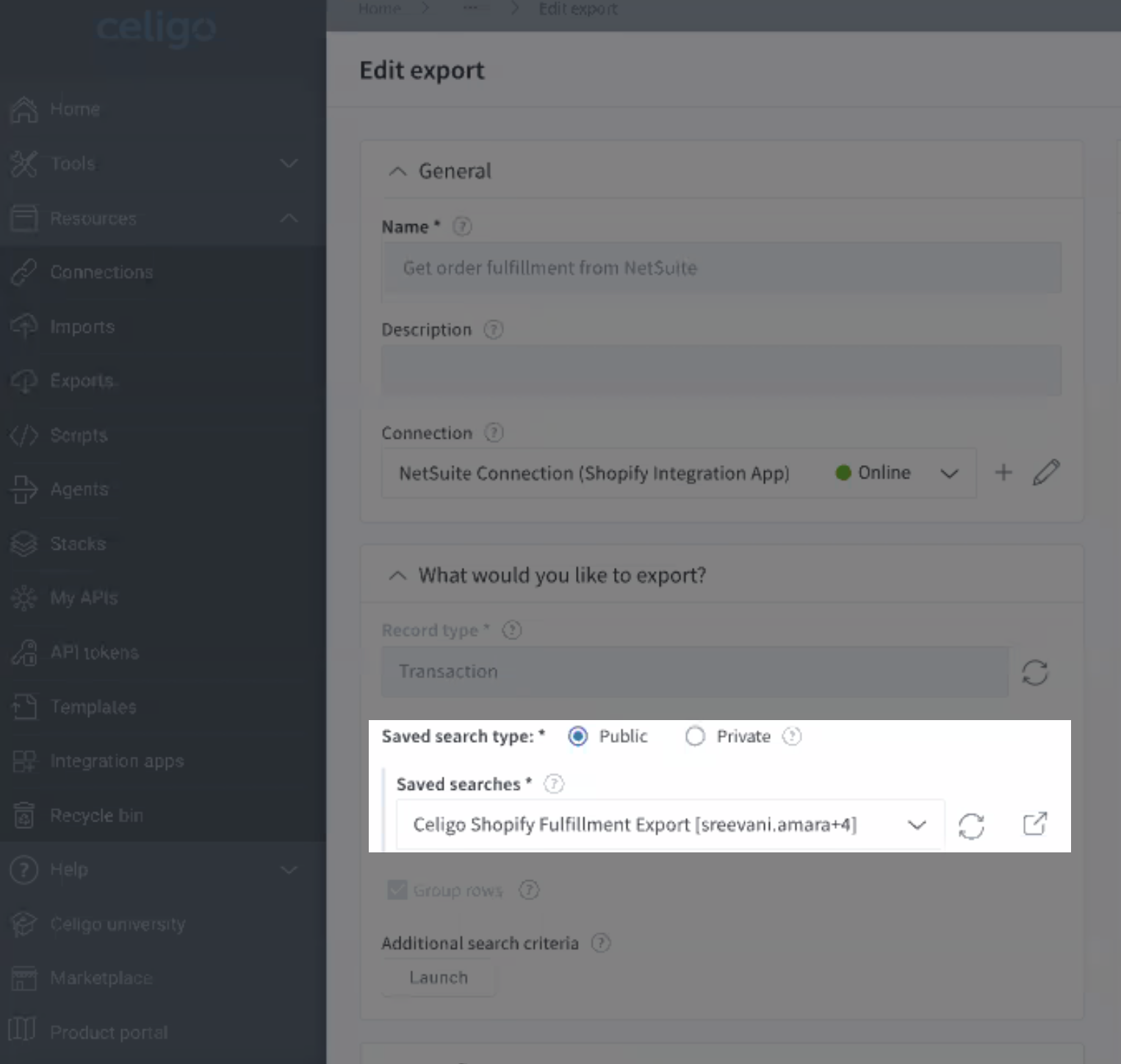Screen dimensions: 1121x1064
Task: Toggle the Group rows checkbox
Action: pos(397,891)
